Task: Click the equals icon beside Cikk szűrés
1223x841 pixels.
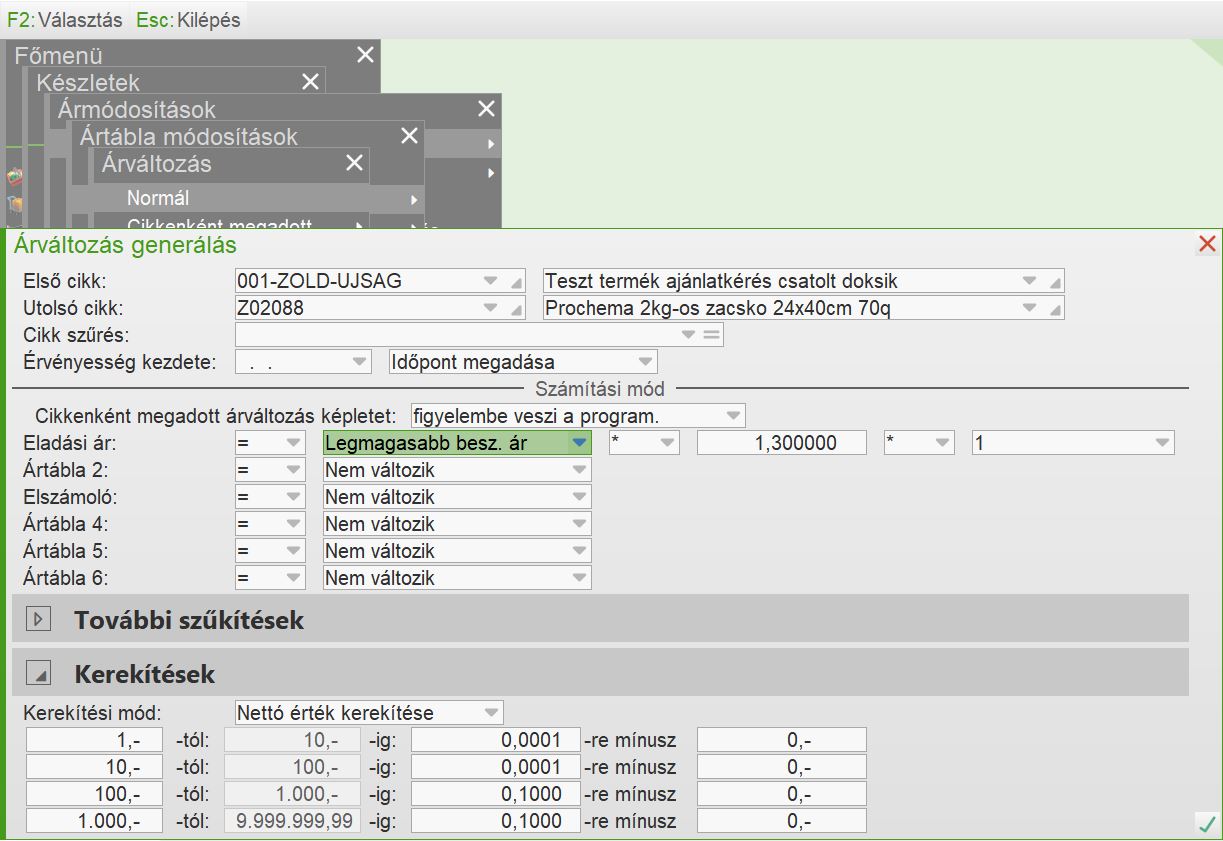Action: tap(712, 336)
